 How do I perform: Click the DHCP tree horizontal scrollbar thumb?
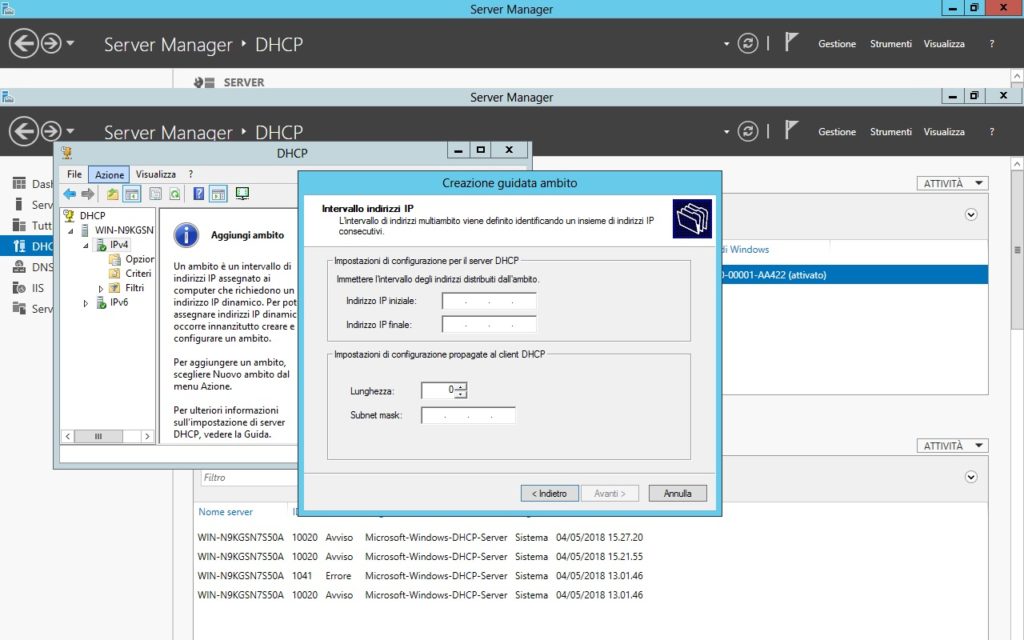coord(98,436)
